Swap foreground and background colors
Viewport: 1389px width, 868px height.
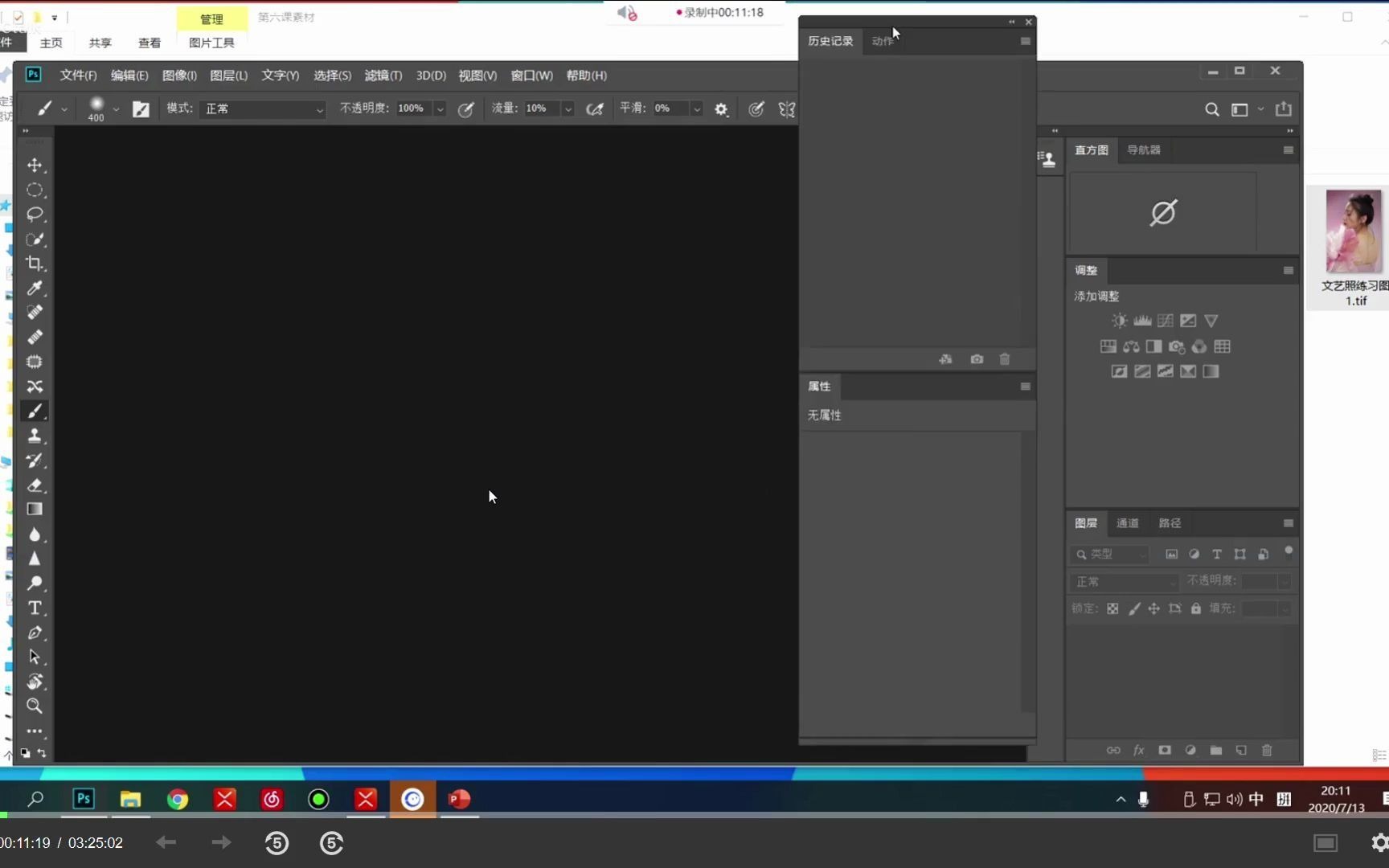tap(42, 753)
